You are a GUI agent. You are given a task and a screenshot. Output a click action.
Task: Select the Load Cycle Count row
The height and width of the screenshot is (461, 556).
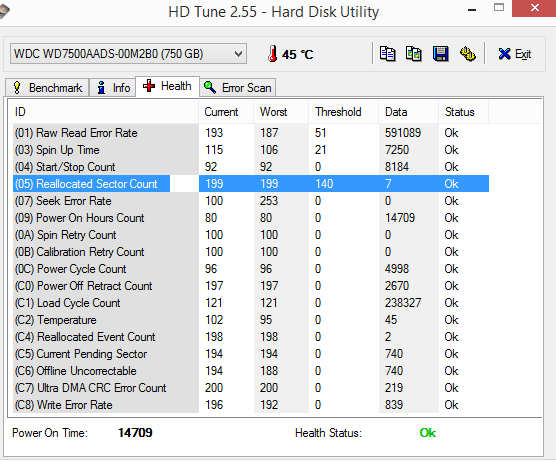[x=251, y=303]
